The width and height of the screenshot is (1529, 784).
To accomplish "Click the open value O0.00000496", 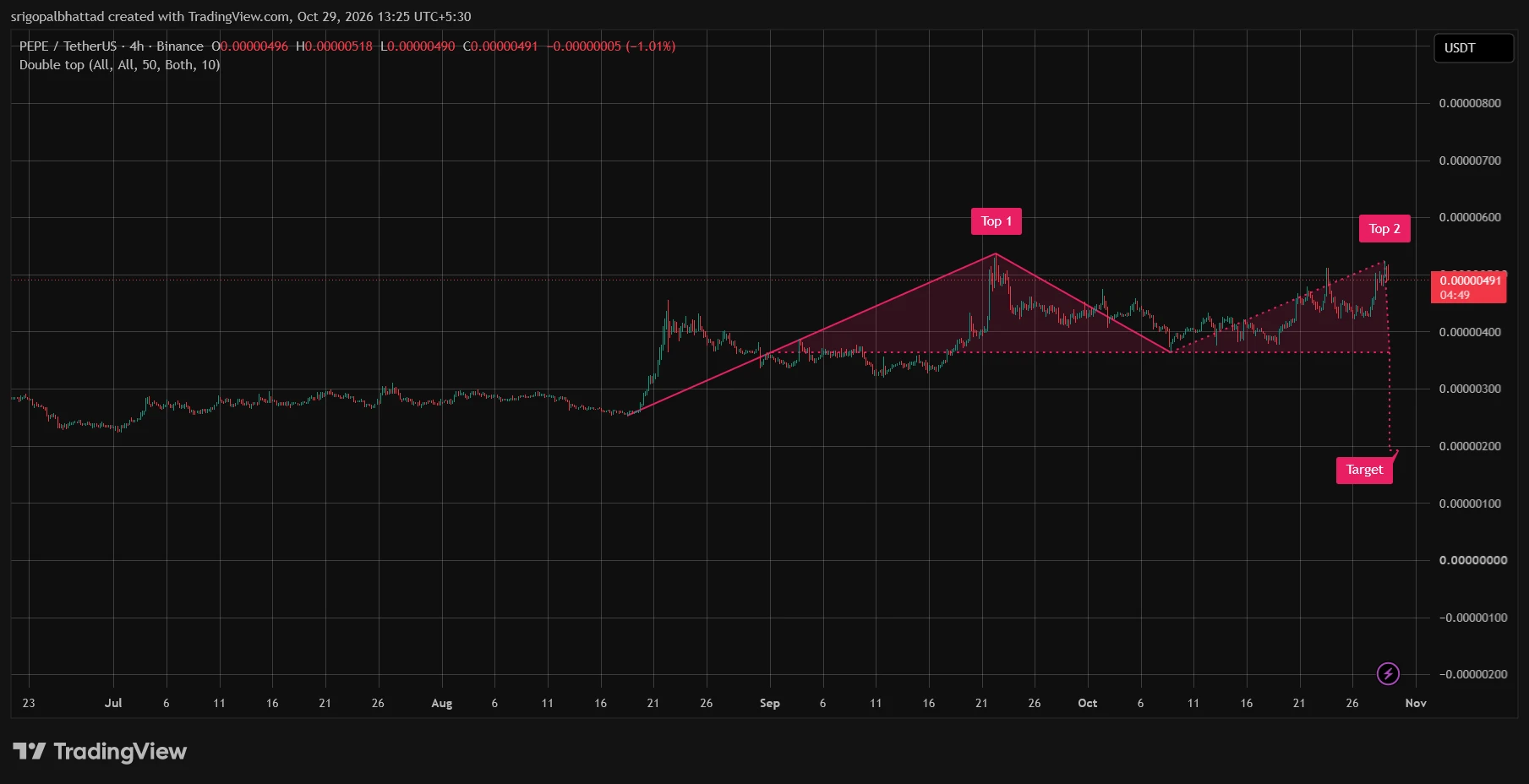I will (250, 46).
